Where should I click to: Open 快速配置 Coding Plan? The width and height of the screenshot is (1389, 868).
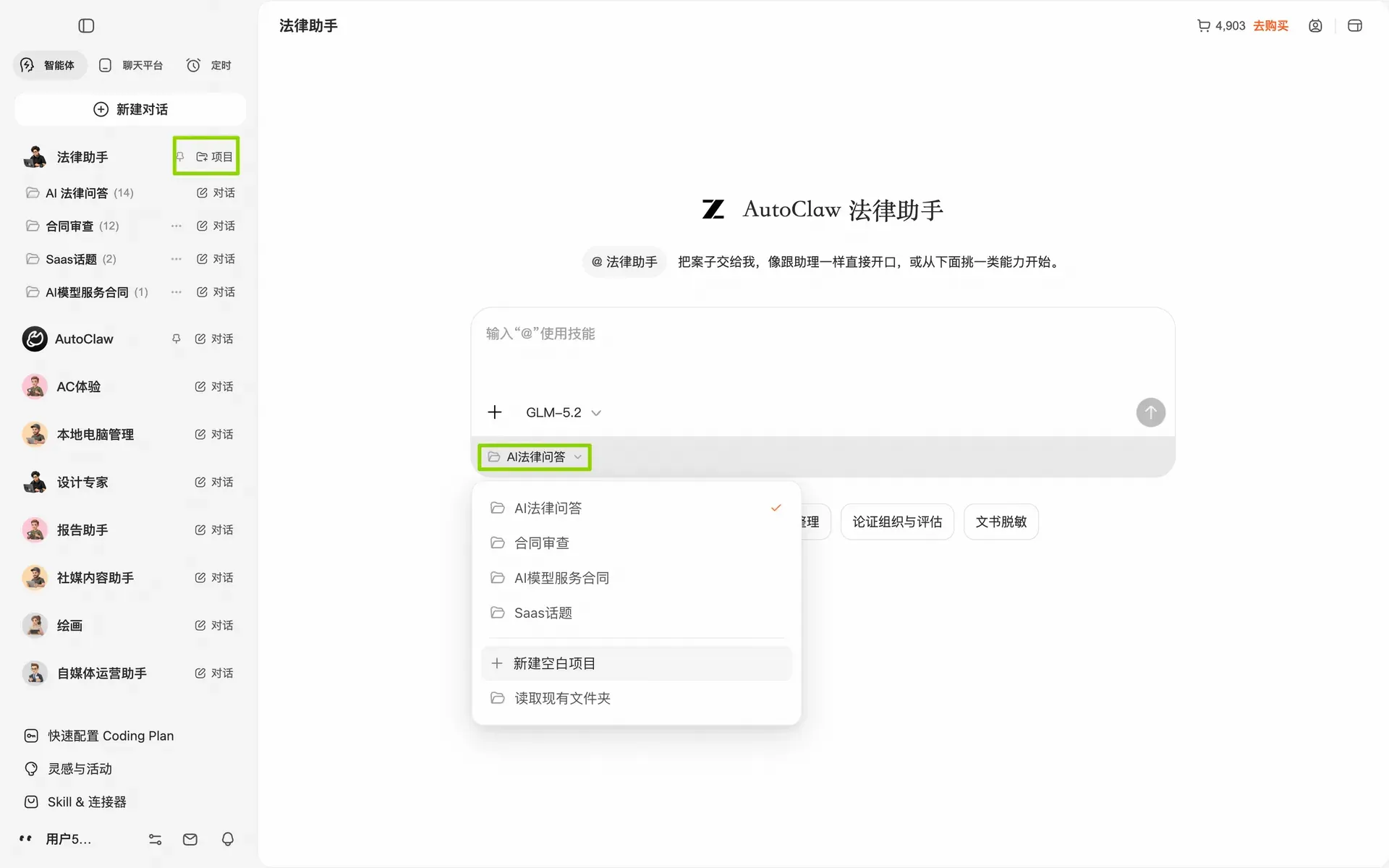point(99,736)
